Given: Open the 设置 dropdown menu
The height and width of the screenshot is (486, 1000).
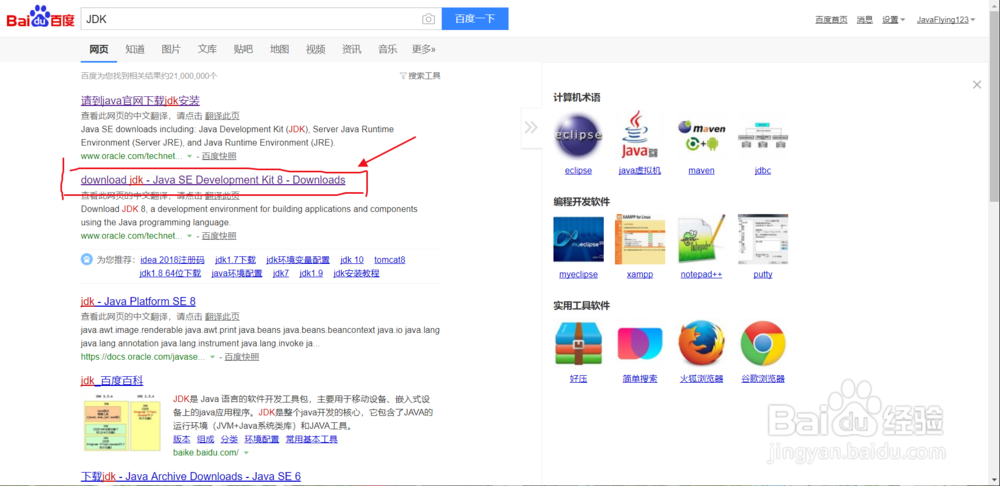Looking at the screenshot, I should [893, 20].
